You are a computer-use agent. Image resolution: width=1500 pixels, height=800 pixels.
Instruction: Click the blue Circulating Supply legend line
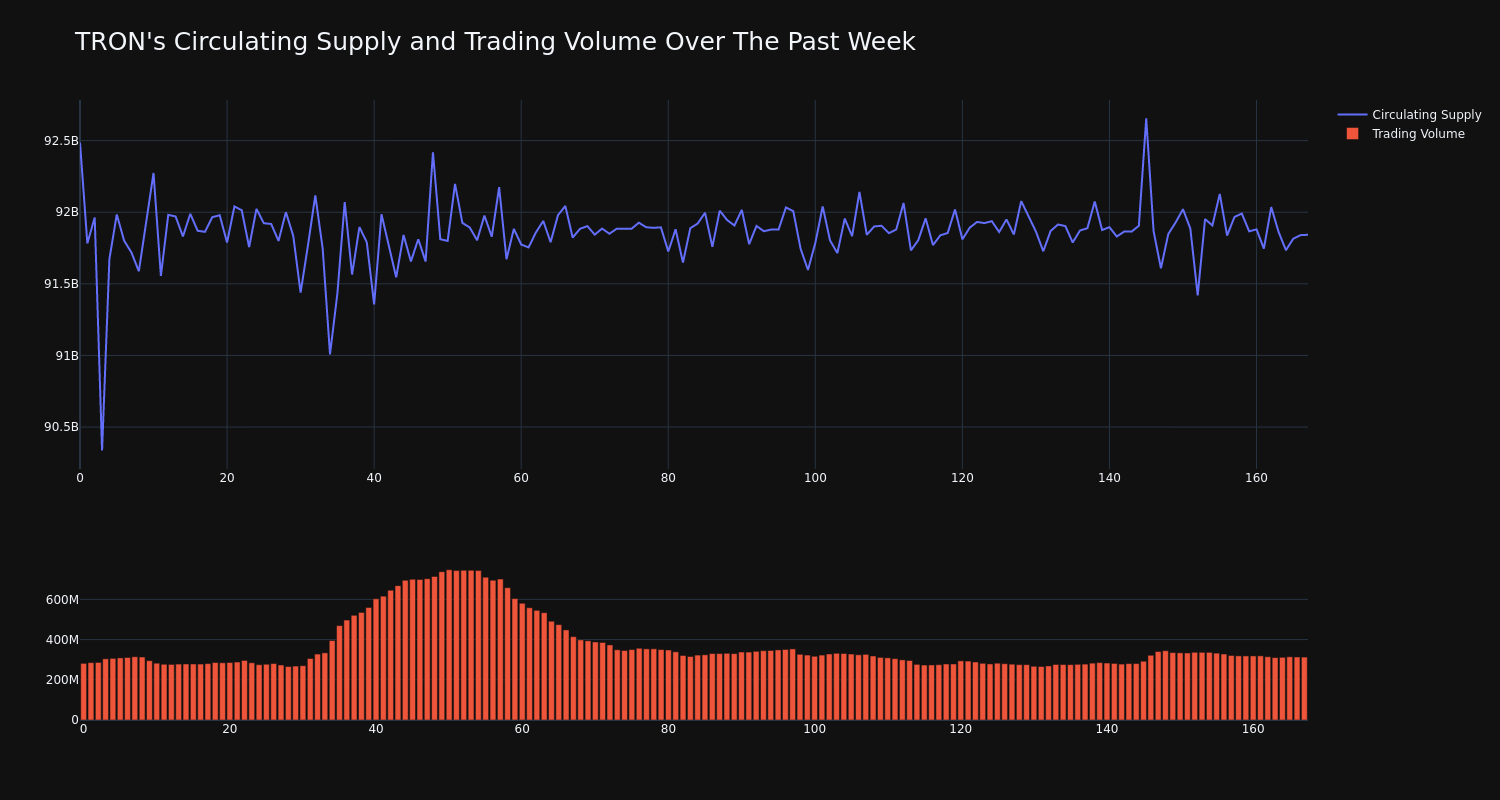1352,115
